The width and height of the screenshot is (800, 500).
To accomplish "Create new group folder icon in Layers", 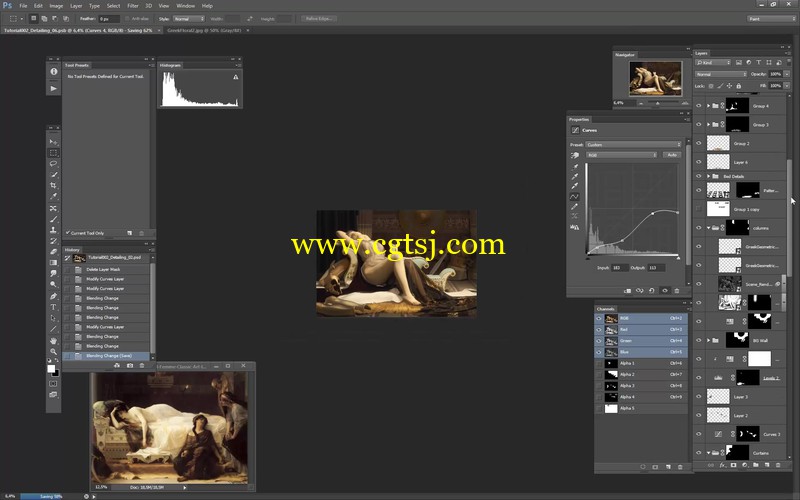I will [756, 465].
